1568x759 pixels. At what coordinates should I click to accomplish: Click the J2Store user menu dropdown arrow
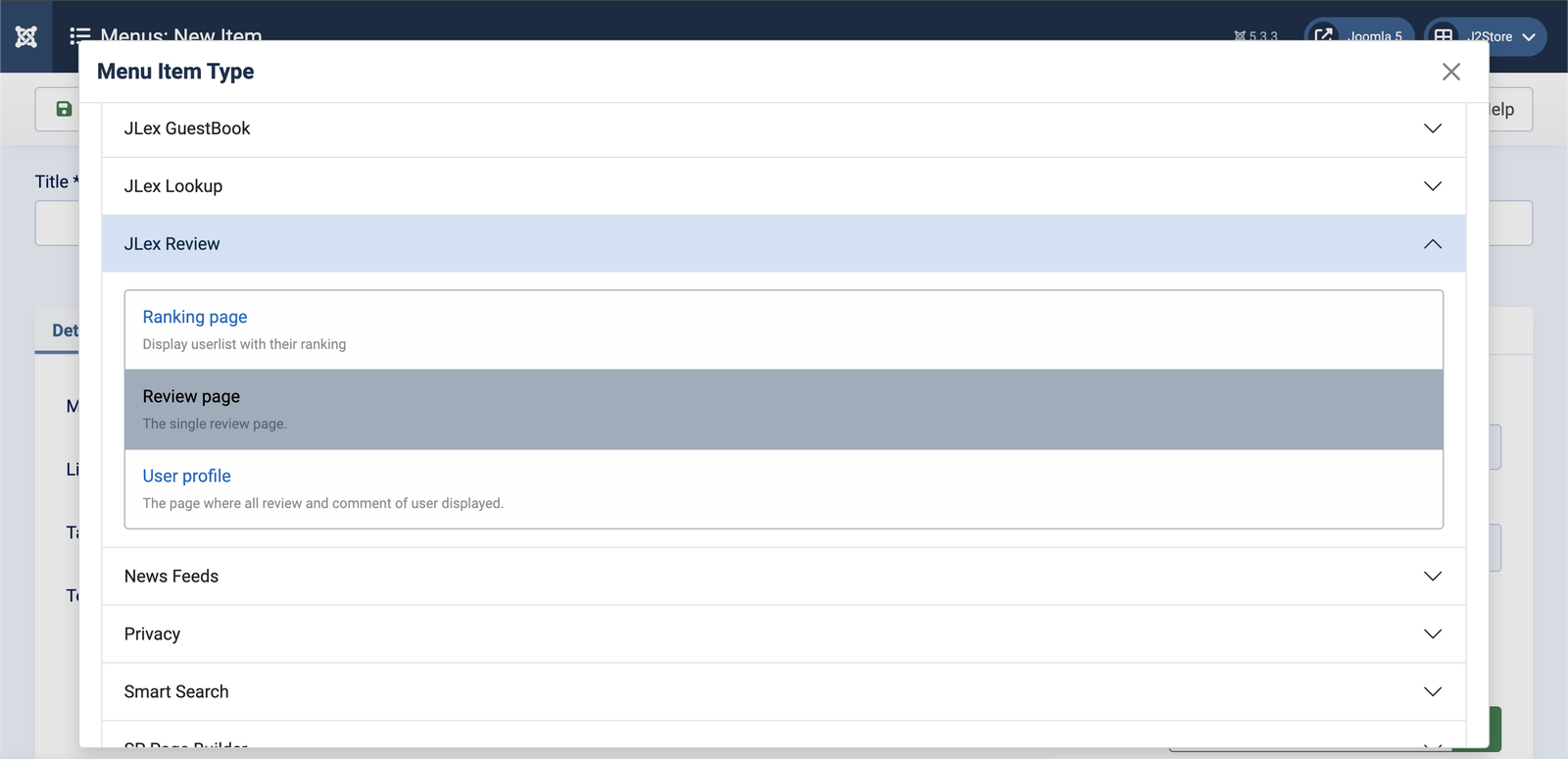coord(1529,37)
